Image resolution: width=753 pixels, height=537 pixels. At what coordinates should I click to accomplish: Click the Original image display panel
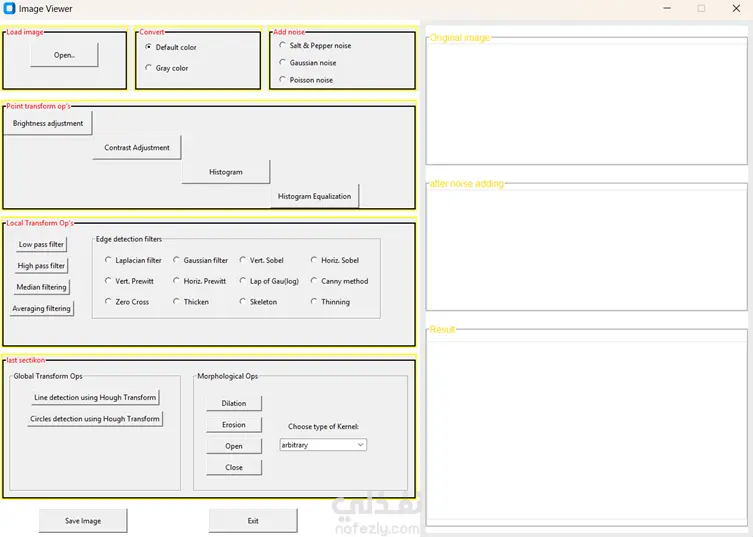point(586,103)
